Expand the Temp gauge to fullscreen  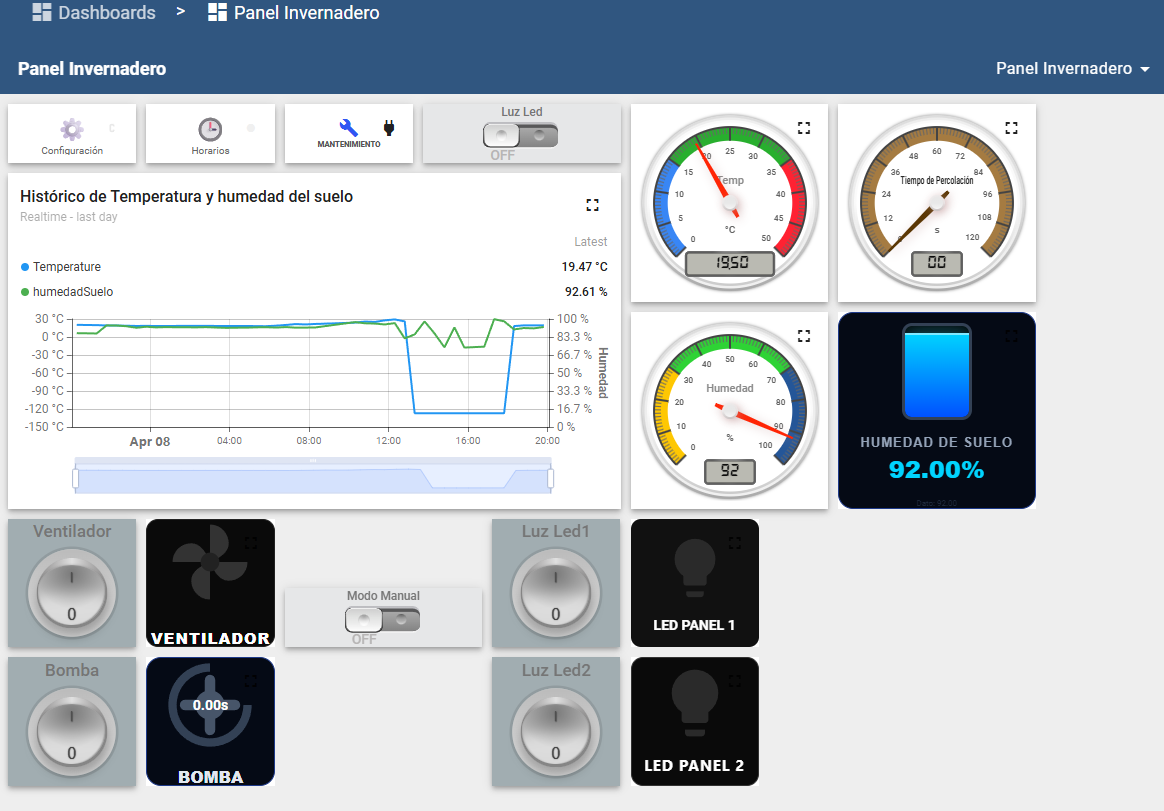click(803, 128)
